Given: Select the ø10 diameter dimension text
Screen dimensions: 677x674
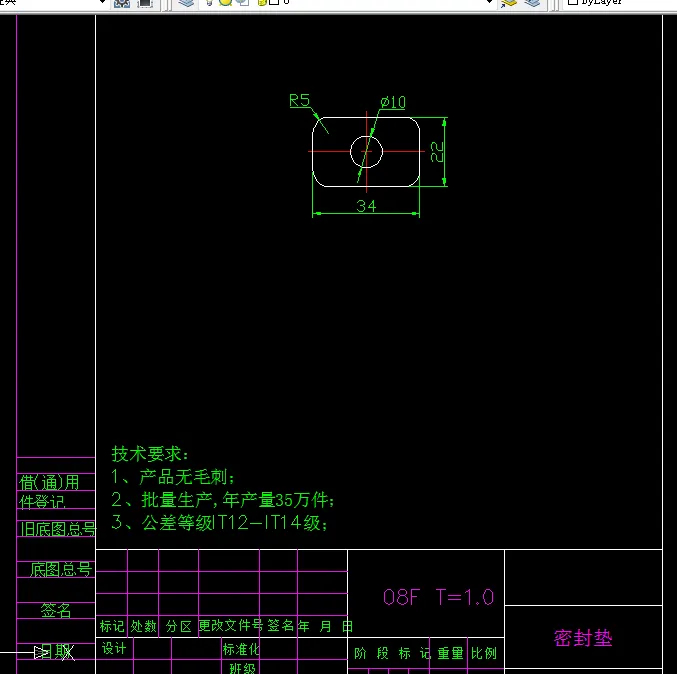Looking at the screenshot, I should (x=393, y=102).
